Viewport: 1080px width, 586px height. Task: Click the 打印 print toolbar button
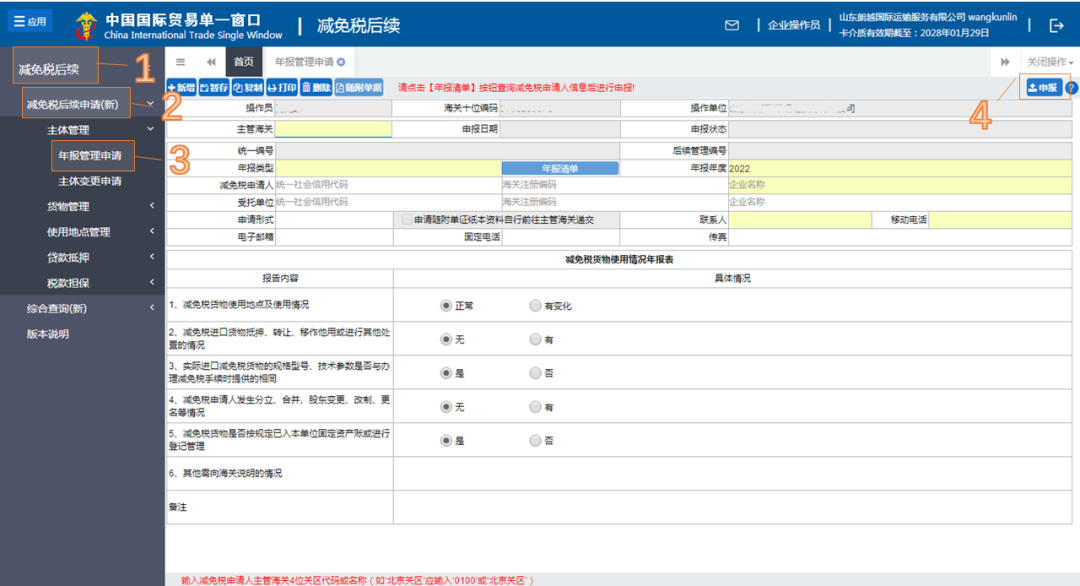pyautogui.click(x=282, y=88)
